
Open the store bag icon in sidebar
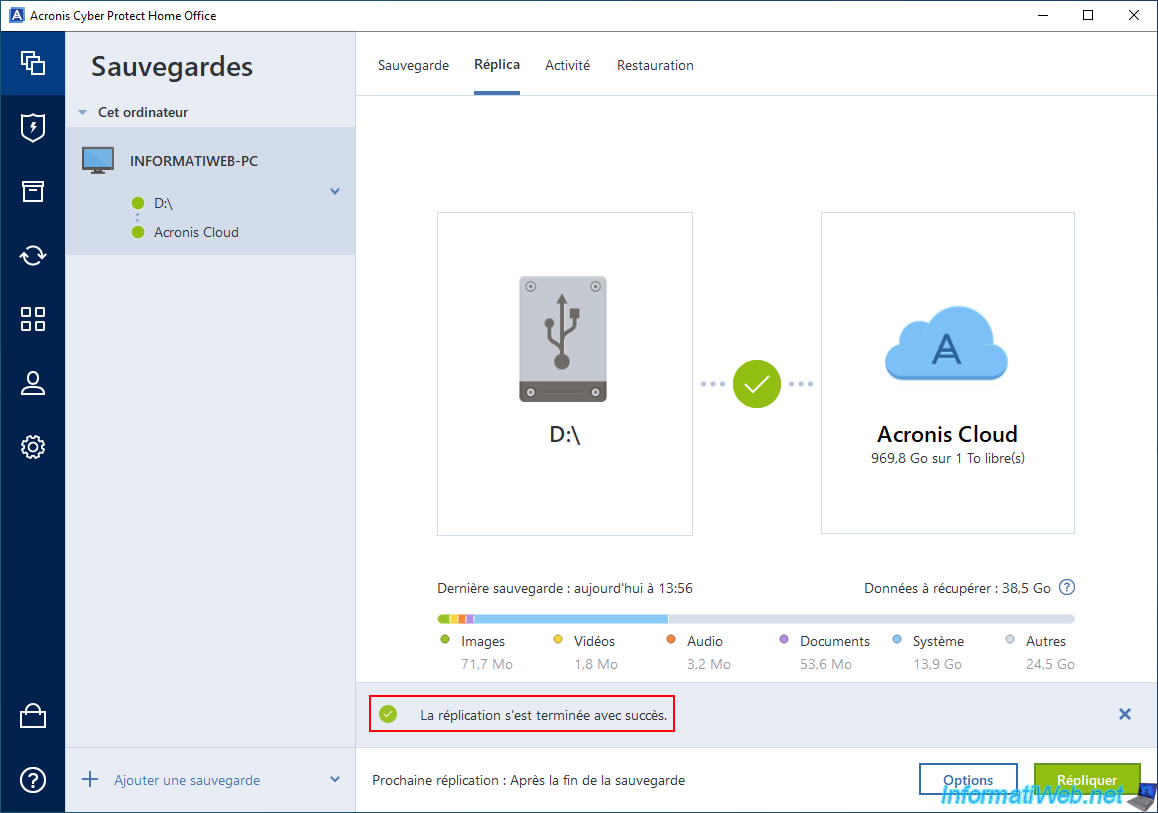(x=32, y=716)
